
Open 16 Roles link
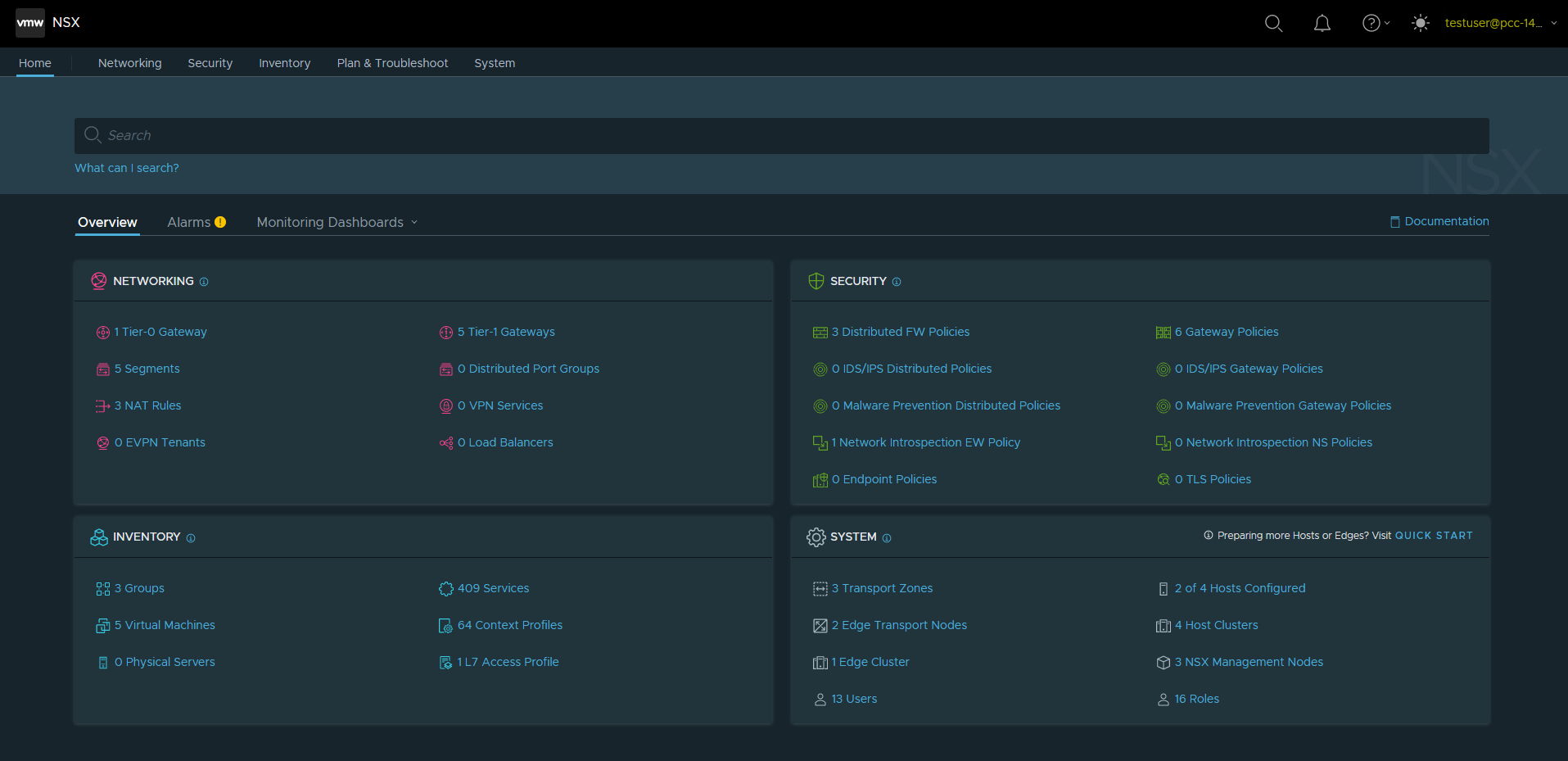pos(1197,699)
